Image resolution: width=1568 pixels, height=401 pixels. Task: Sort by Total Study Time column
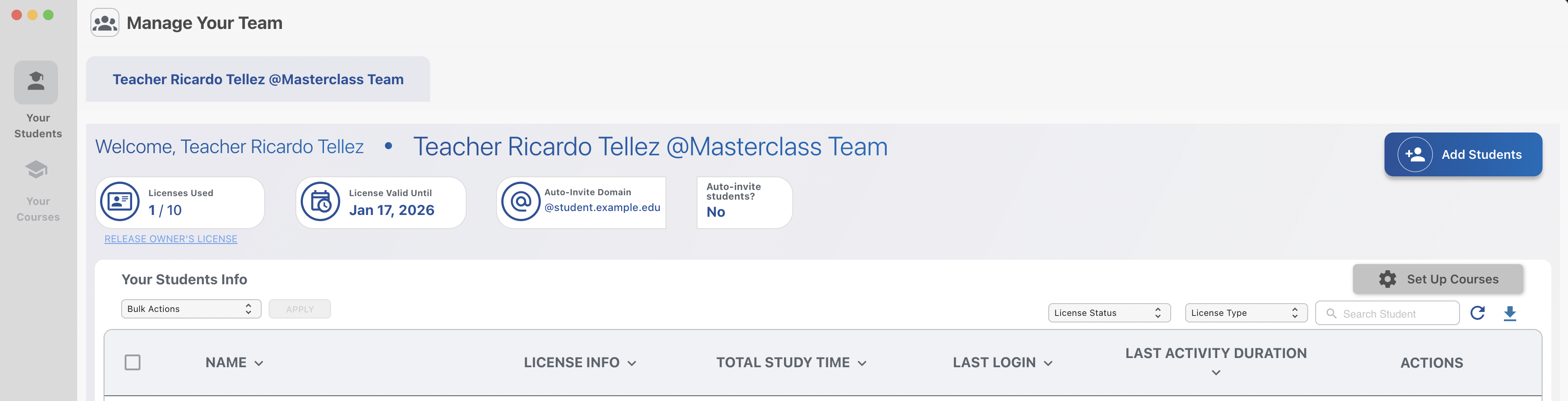coord(791,363)
